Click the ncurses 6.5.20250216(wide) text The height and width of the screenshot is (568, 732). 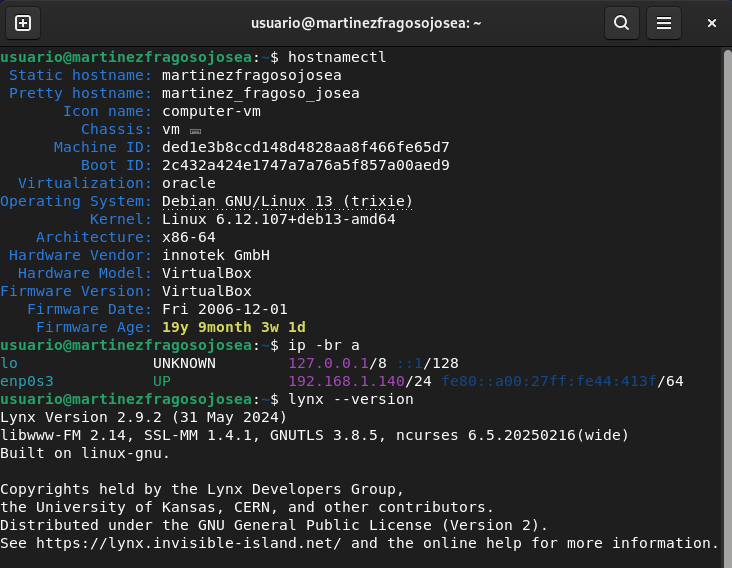pyautogui.click(x=512, y=435)
